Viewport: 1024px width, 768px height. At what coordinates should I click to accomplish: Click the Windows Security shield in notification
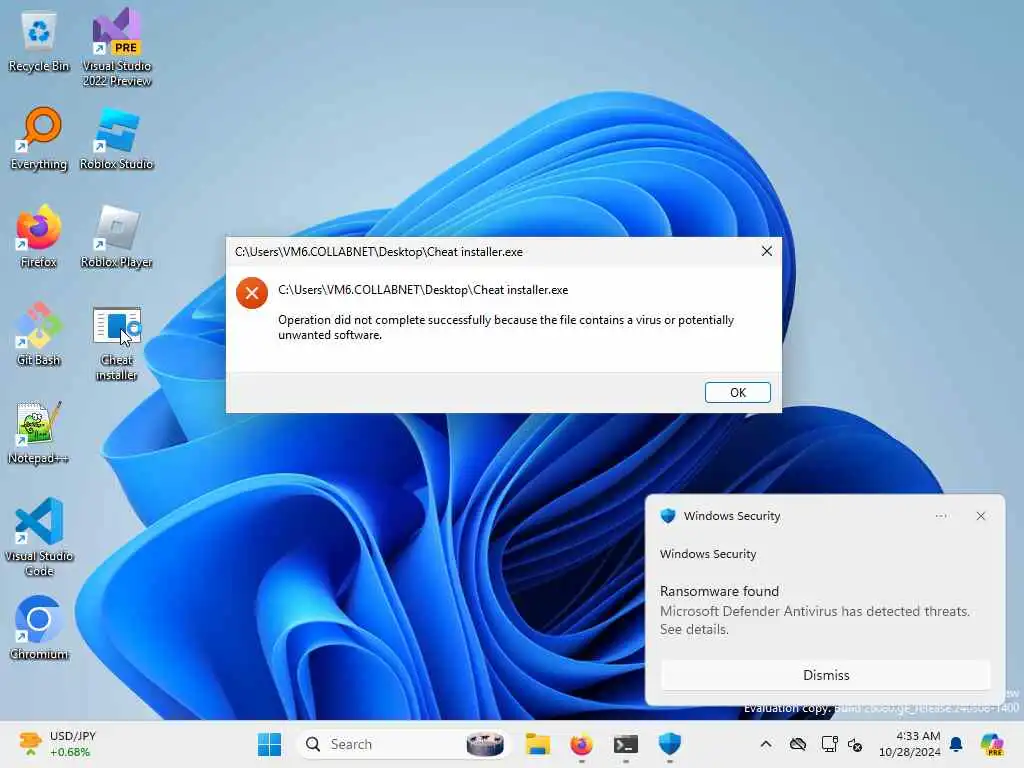point(667,516)
